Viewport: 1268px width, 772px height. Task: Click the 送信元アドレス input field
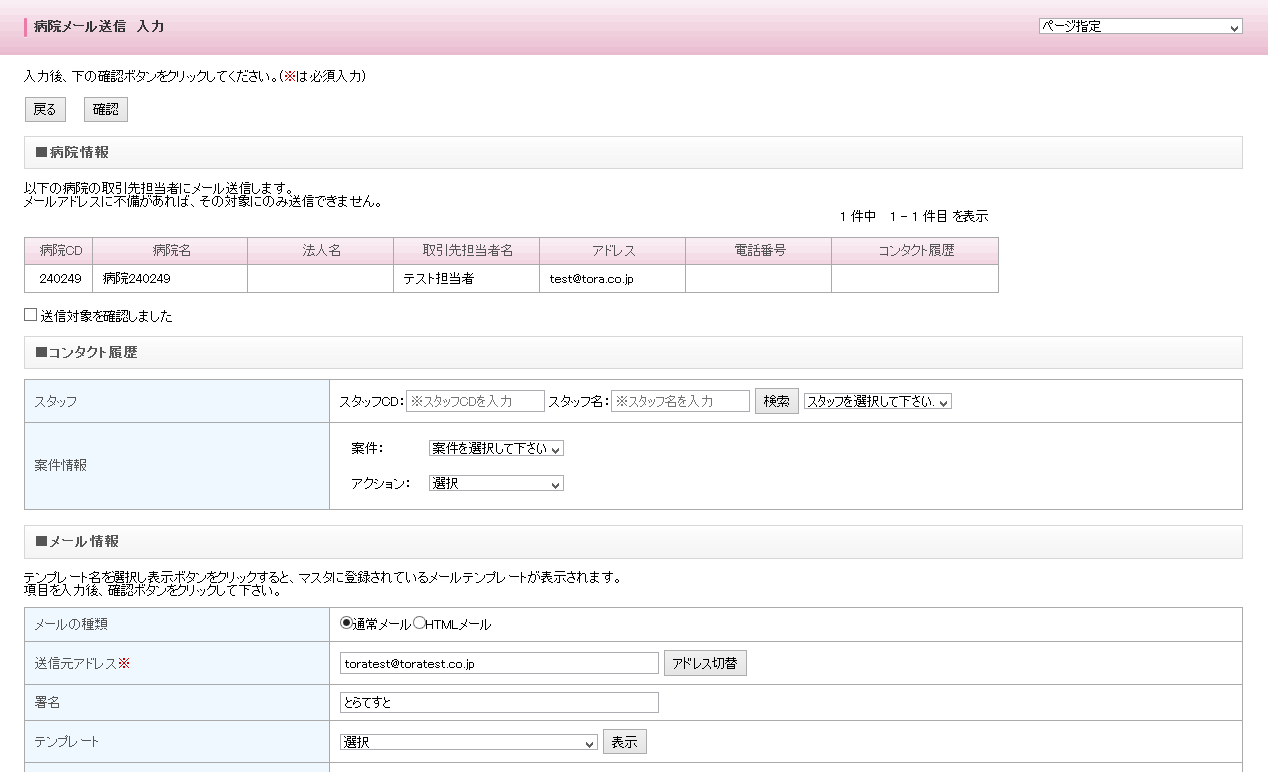tap(499, 663)
